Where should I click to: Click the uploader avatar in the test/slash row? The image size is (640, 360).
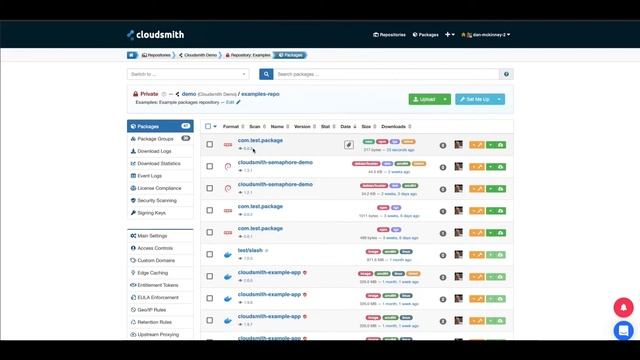(459, 254)
